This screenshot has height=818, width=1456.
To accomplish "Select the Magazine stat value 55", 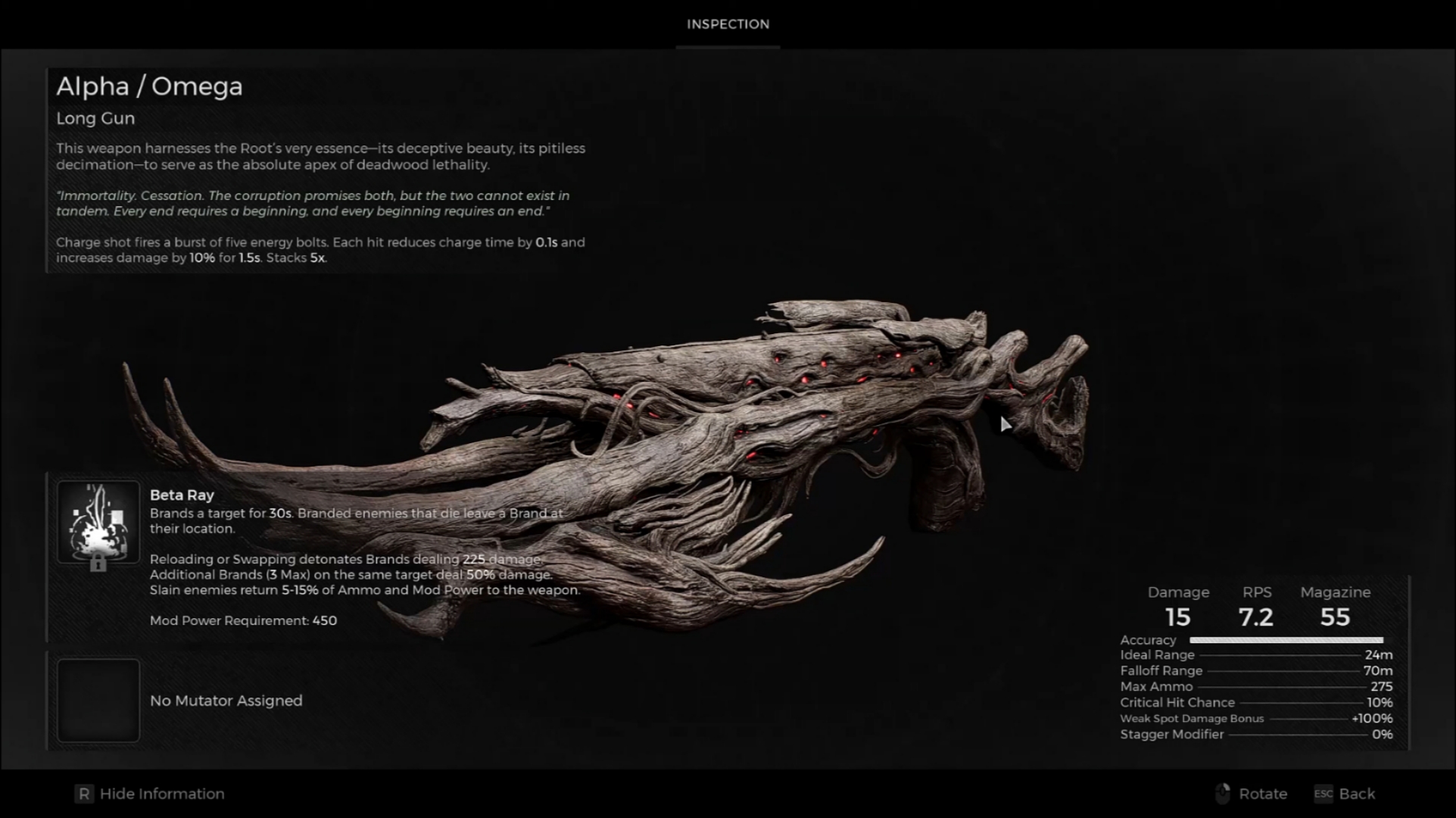I will point(1335,617).
